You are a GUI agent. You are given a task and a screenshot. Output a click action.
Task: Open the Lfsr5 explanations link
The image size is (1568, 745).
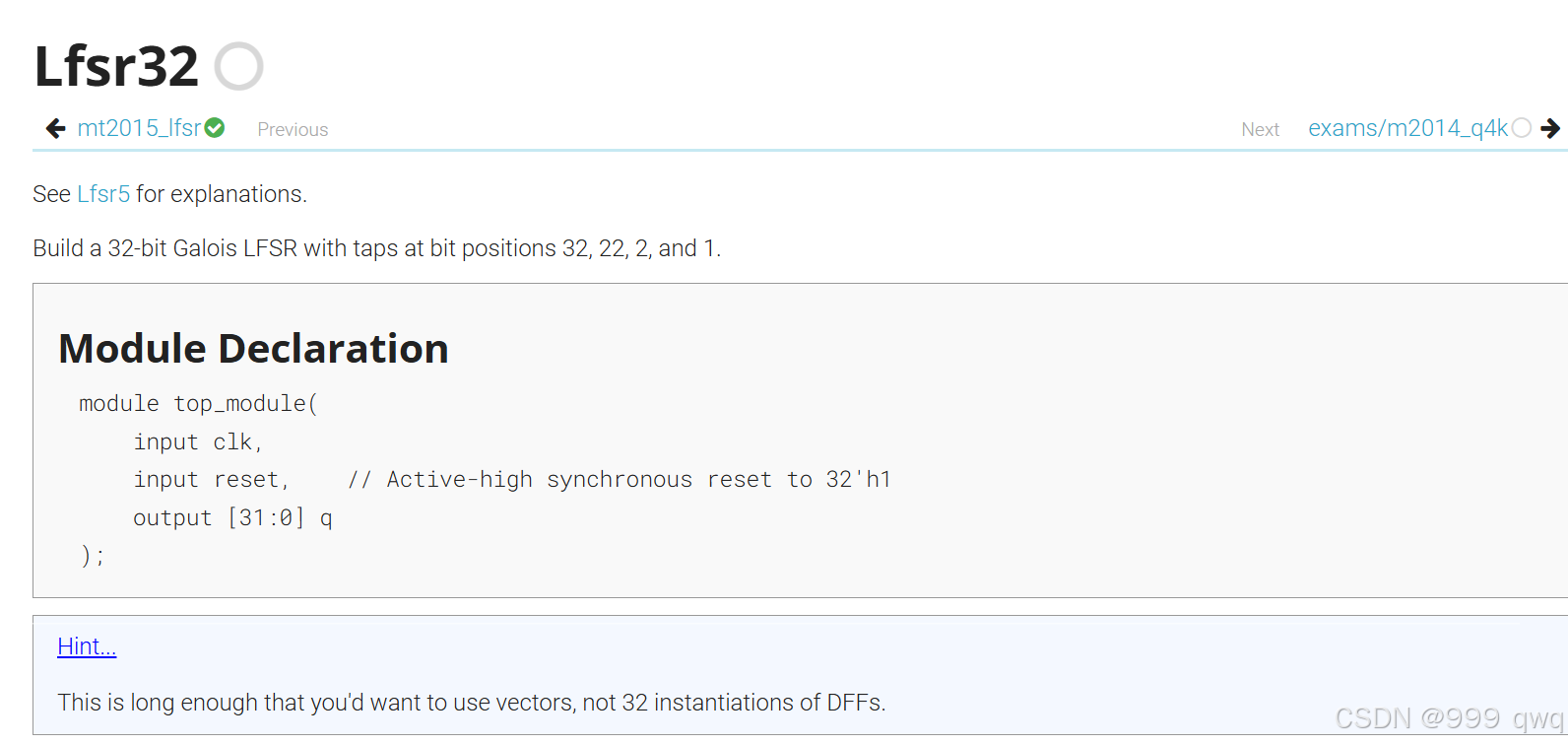point(102,194)
